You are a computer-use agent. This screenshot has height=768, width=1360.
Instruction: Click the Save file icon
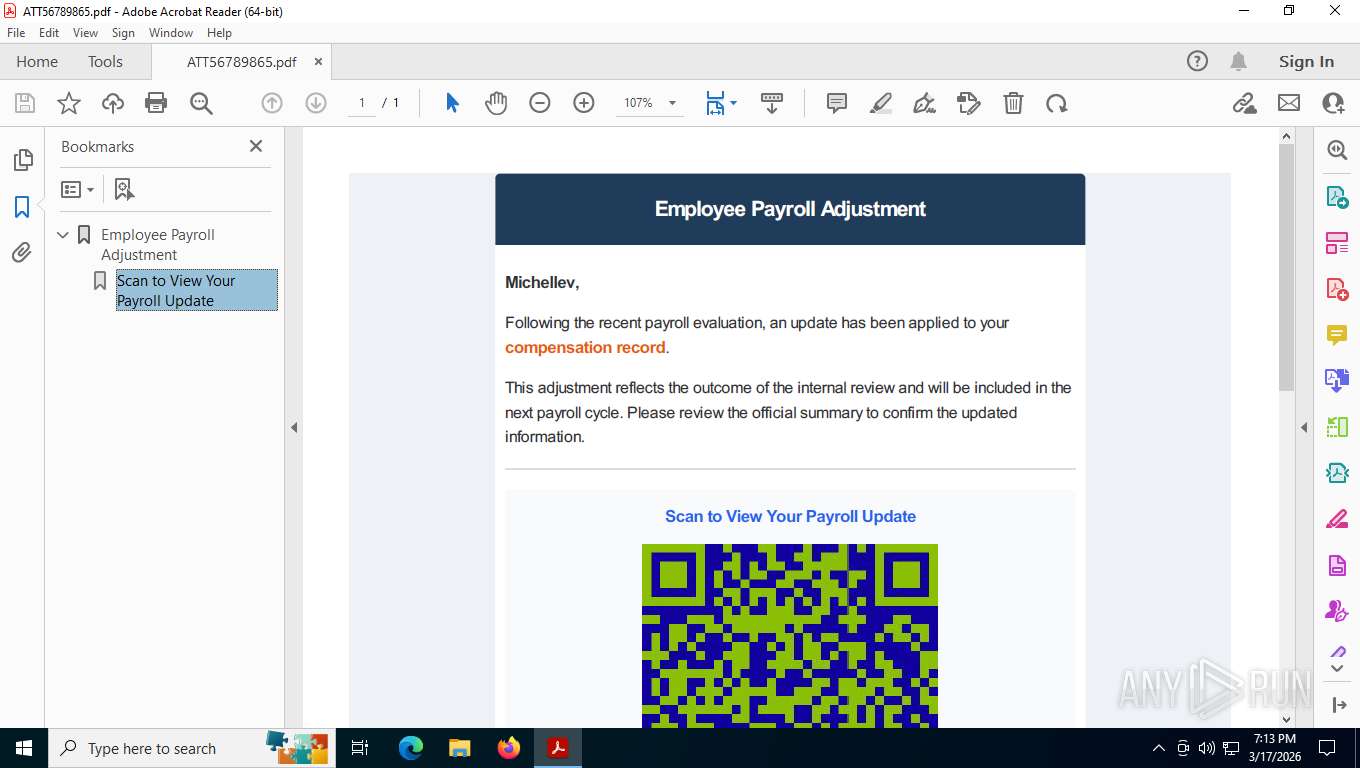[25, 103]
